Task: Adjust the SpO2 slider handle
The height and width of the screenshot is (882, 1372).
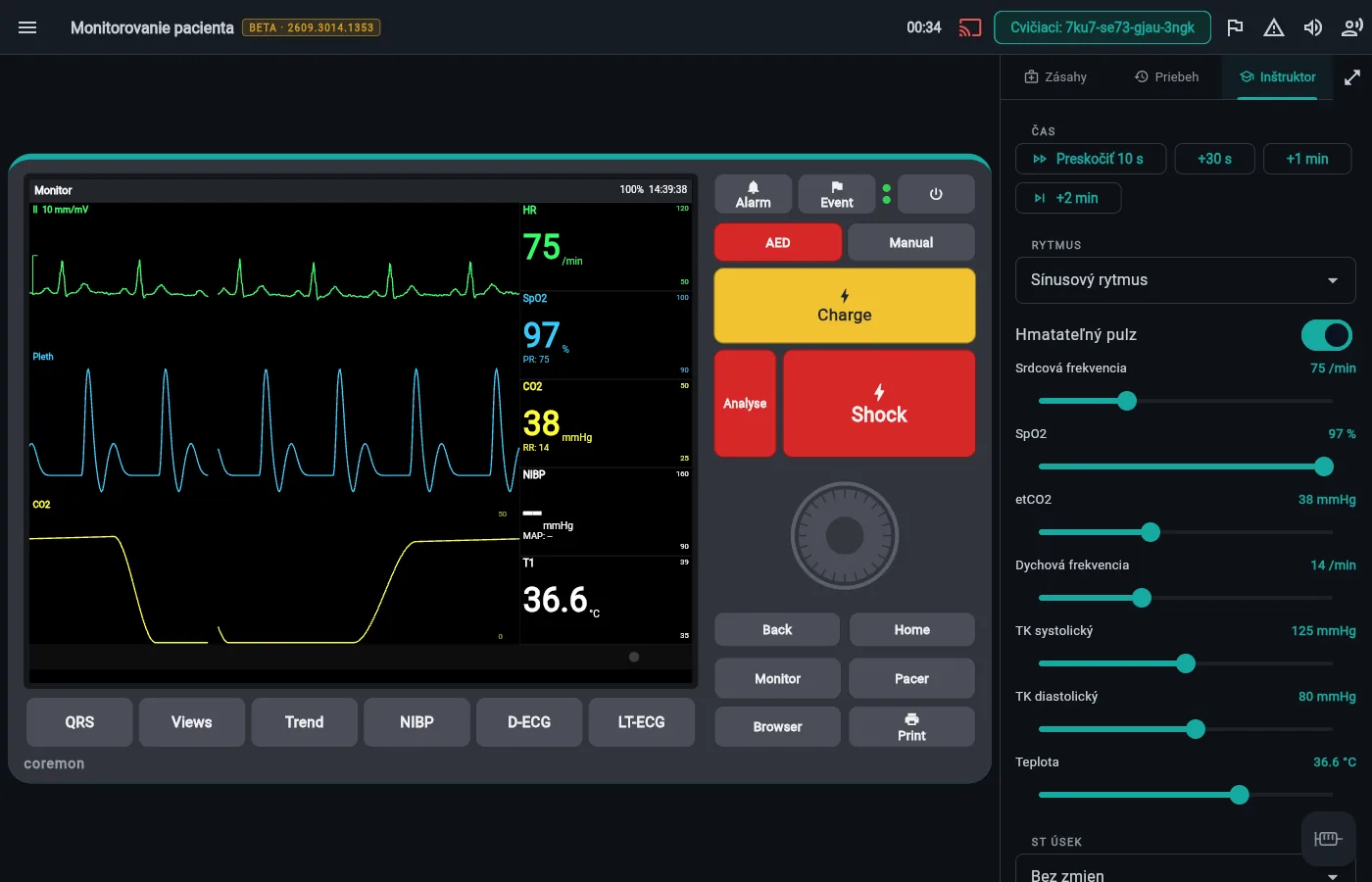Action: click(x=1324, y=466)
